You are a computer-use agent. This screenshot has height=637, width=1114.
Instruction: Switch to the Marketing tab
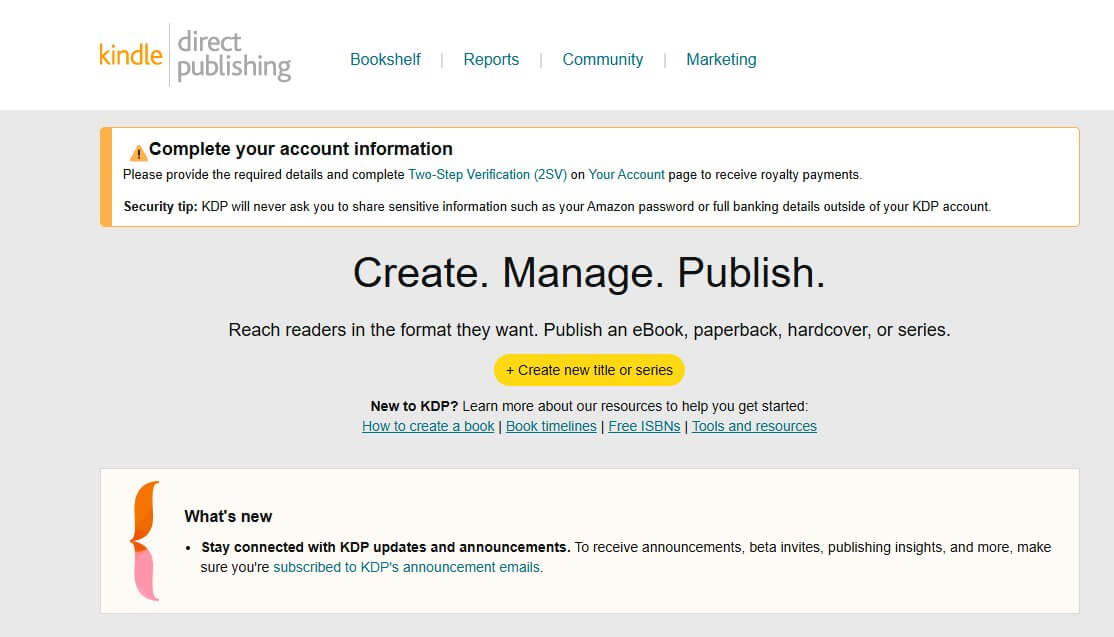[721, 60]
